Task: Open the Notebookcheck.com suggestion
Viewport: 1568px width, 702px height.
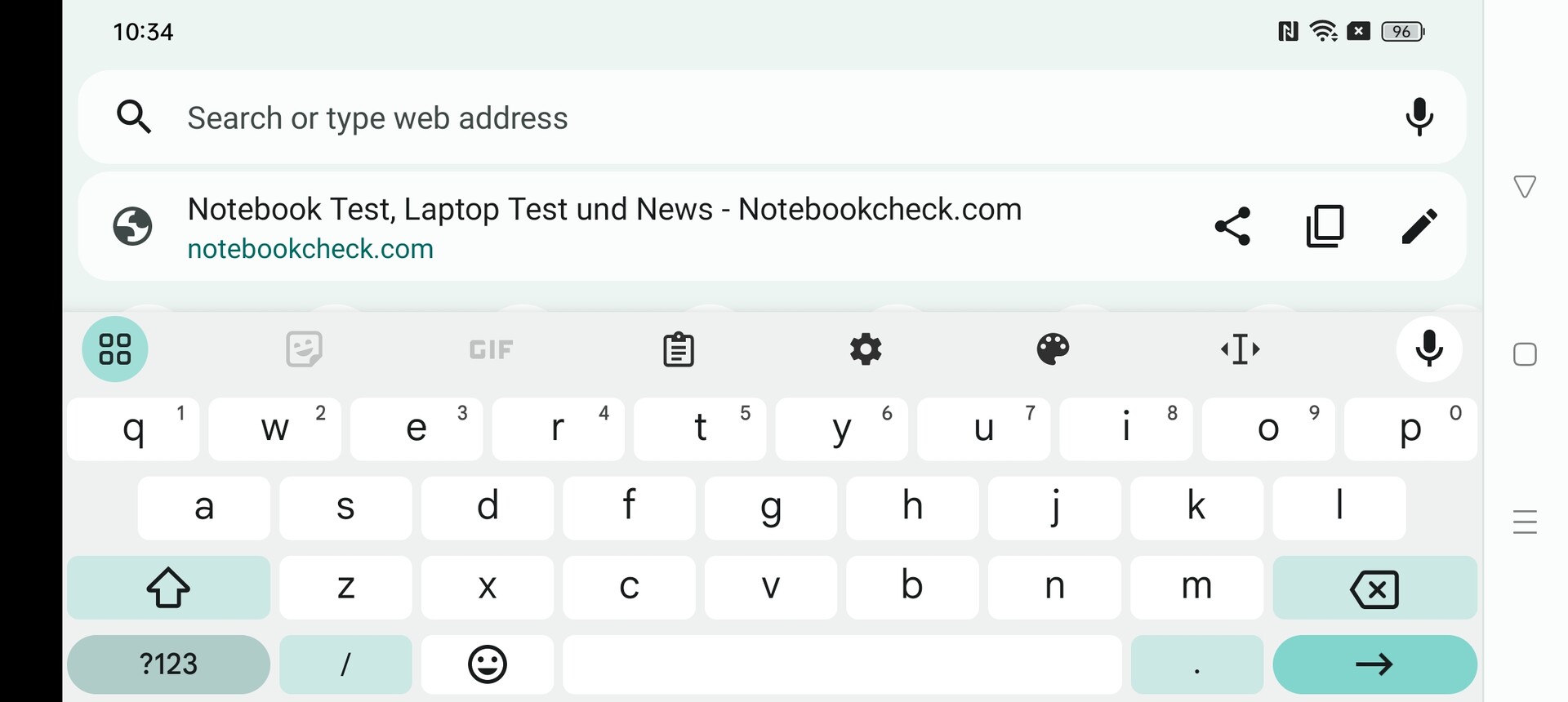Action: (604, 226)
